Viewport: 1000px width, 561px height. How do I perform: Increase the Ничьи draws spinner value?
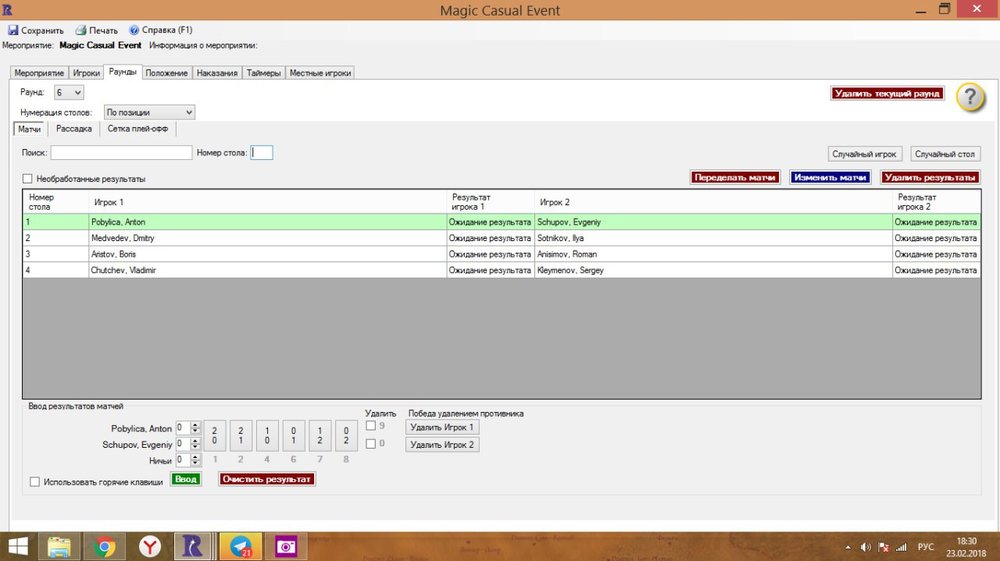196,456
